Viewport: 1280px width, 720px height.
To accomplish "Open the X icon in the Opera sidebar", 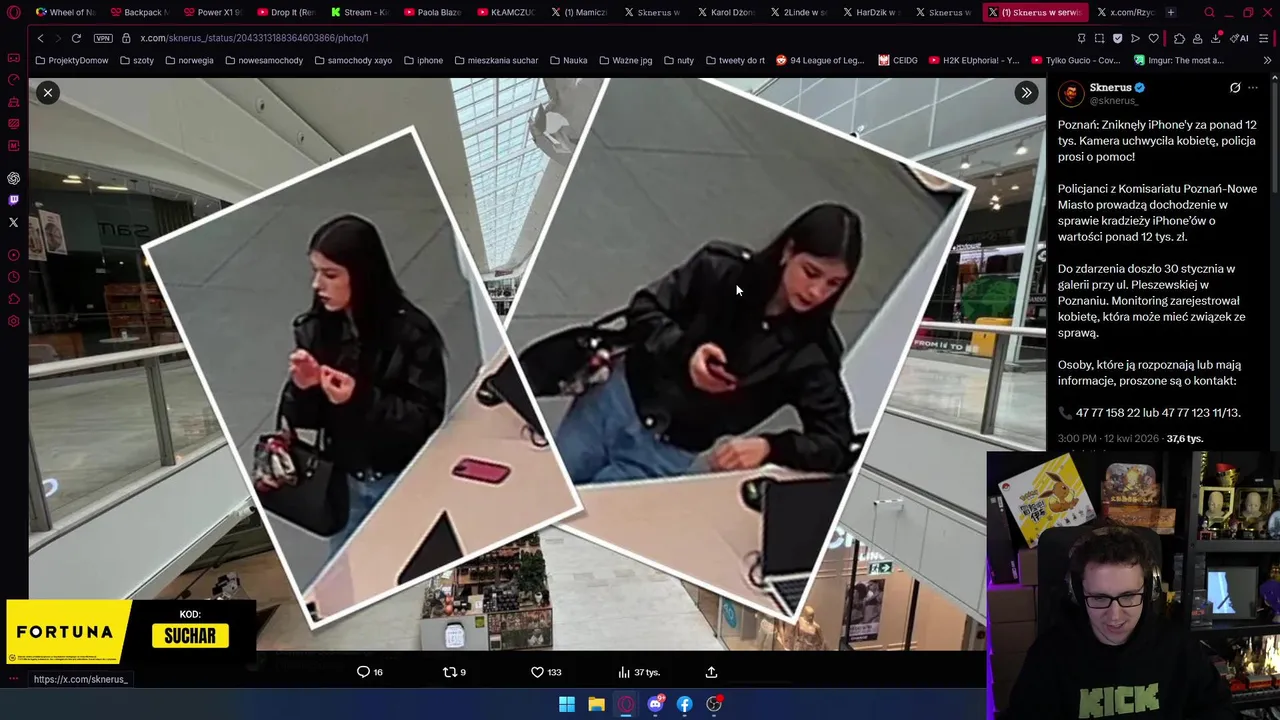I will (x=13, y=222).
